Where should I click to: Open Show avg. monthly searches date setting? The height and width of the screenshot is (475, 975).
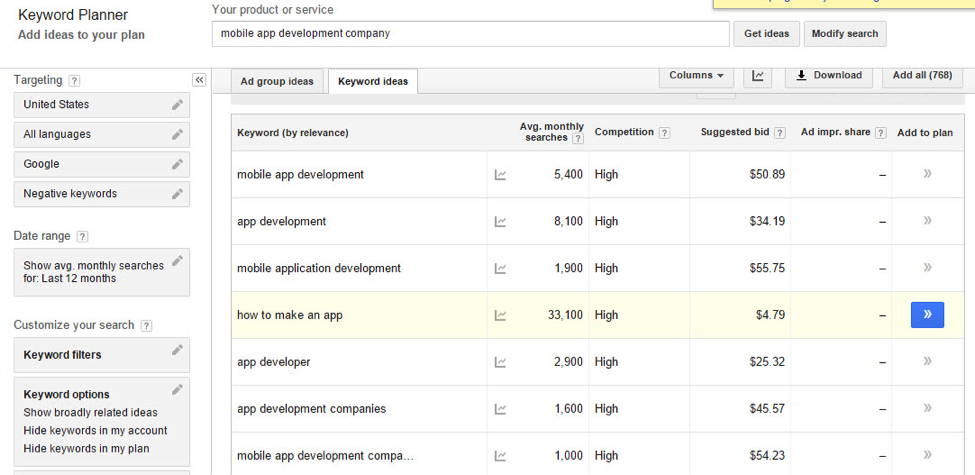tap(101, 272)
